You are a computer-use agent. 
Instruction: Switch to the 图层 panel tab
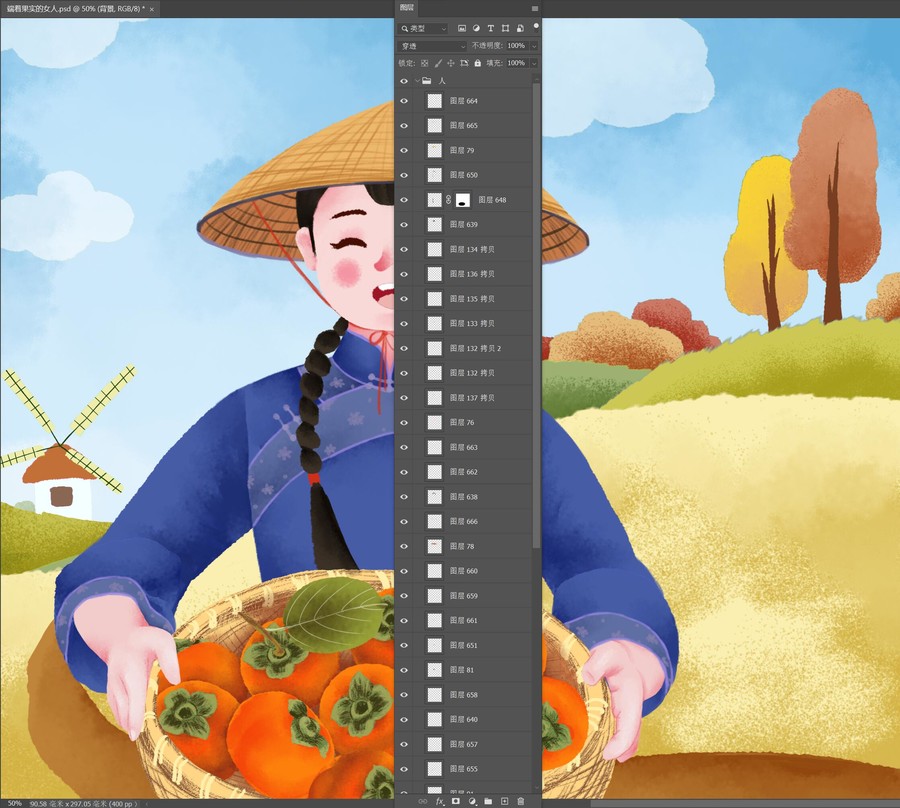[407, 8]
